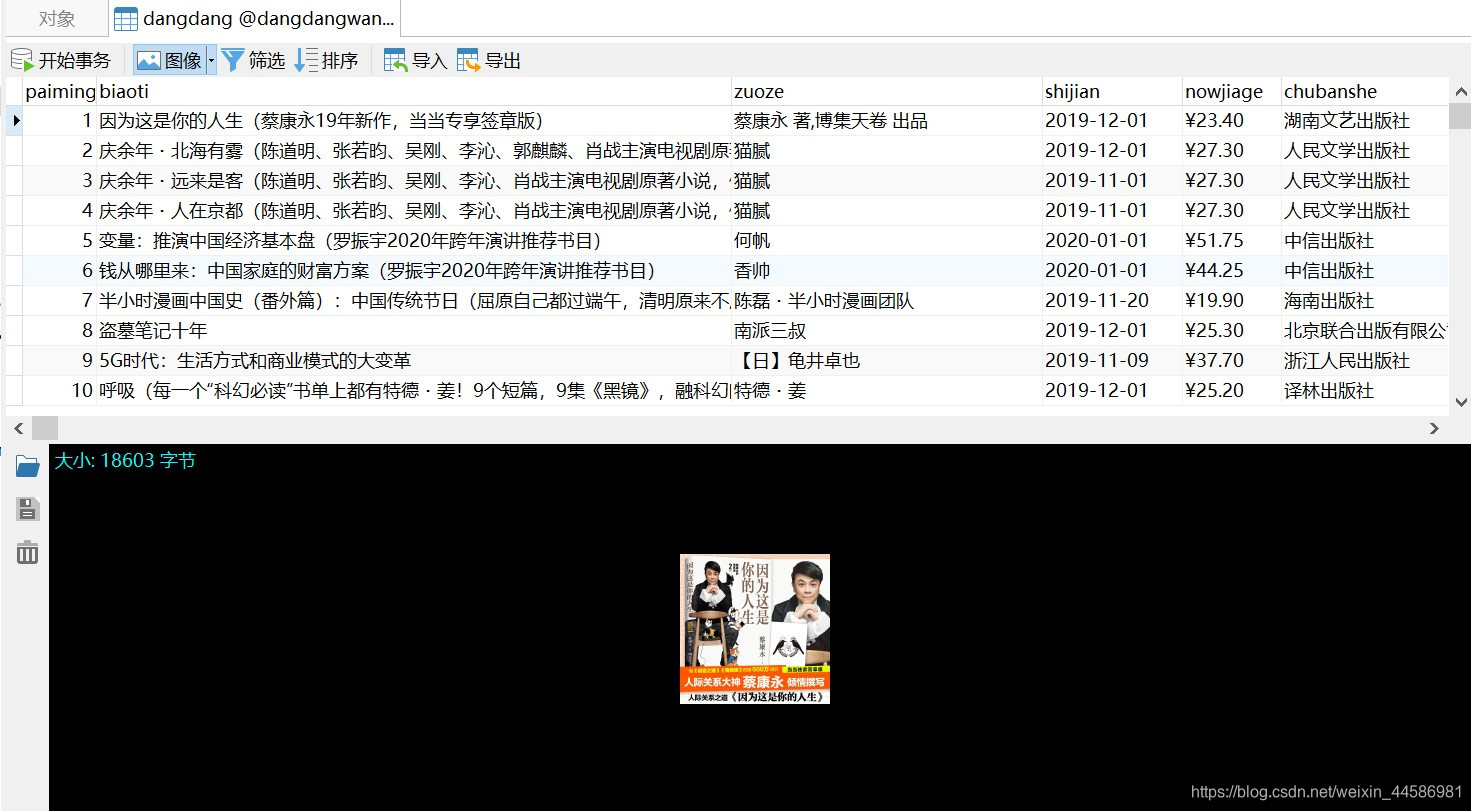Select publisher cell 湖南文艺出版社
The height and width of the screenshot is (811, 1471).
1365,121
